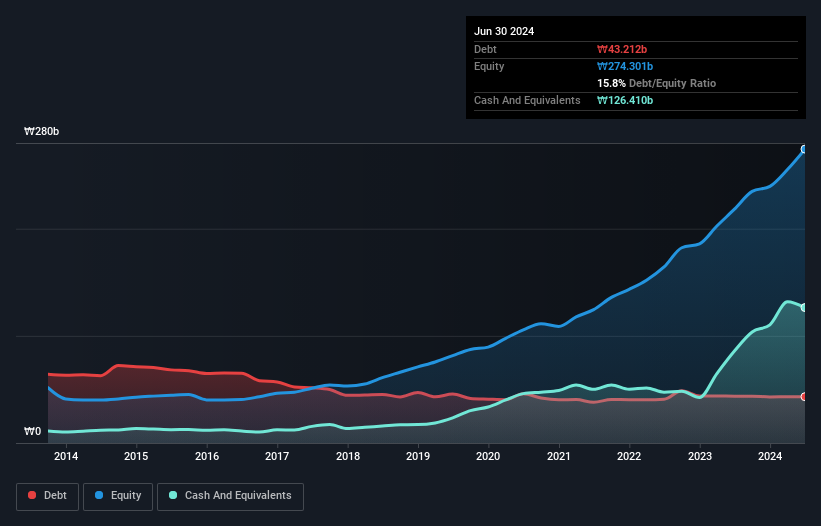Viewport: 821px width, 526px height.
Task: Click the ₩126.410b cash value
Action: (x=625, y=100)
